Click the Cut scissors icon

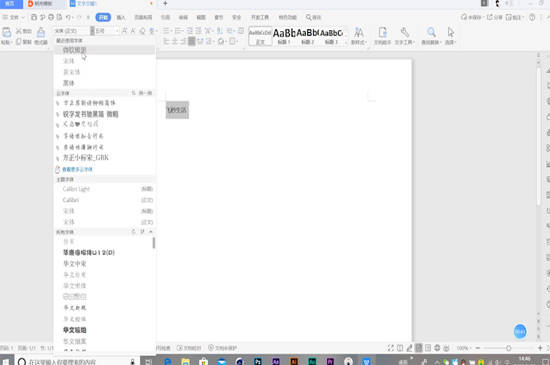pos(19,31)
